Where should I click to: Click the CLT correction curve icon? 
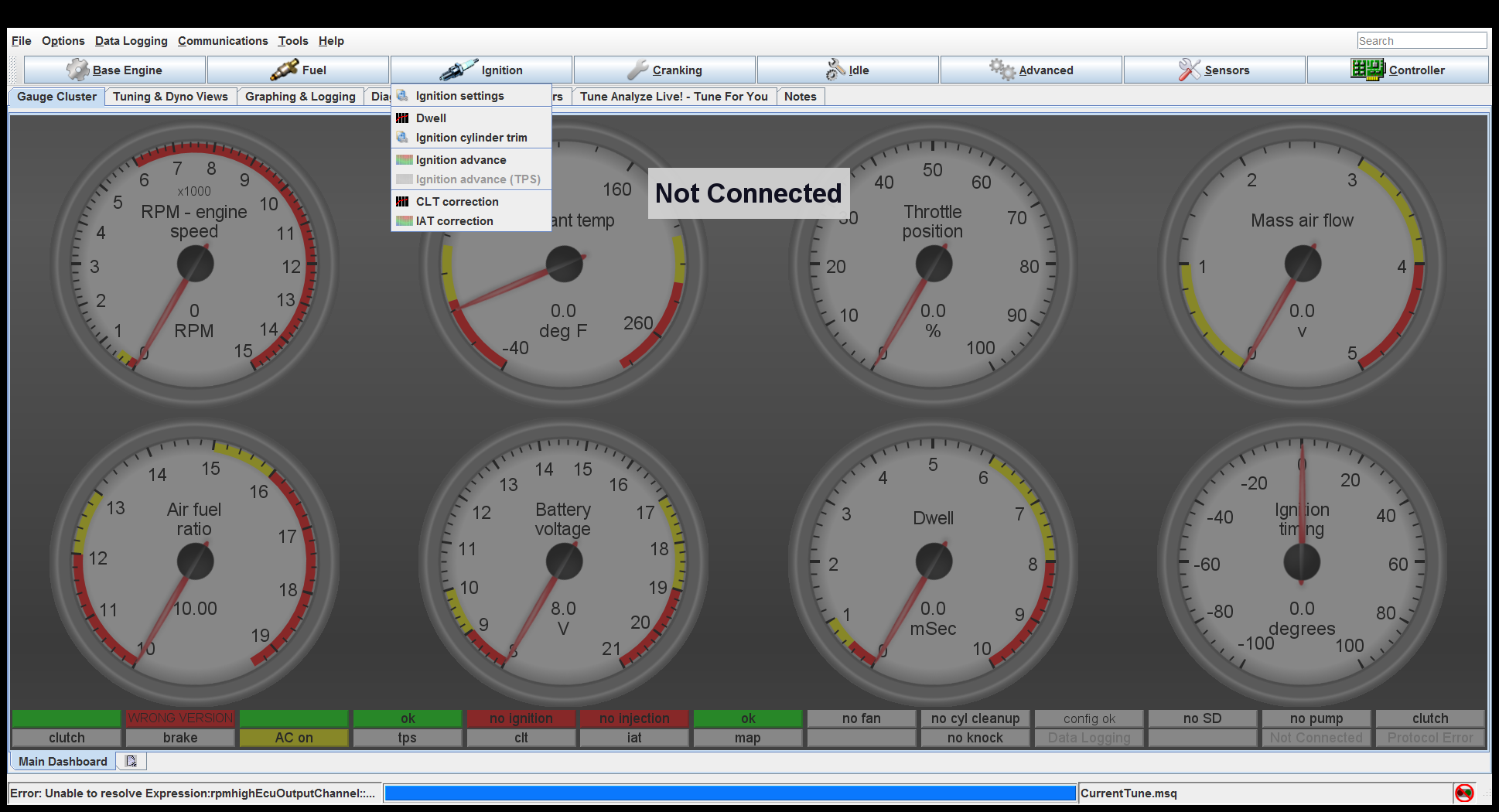coord(402,201)
